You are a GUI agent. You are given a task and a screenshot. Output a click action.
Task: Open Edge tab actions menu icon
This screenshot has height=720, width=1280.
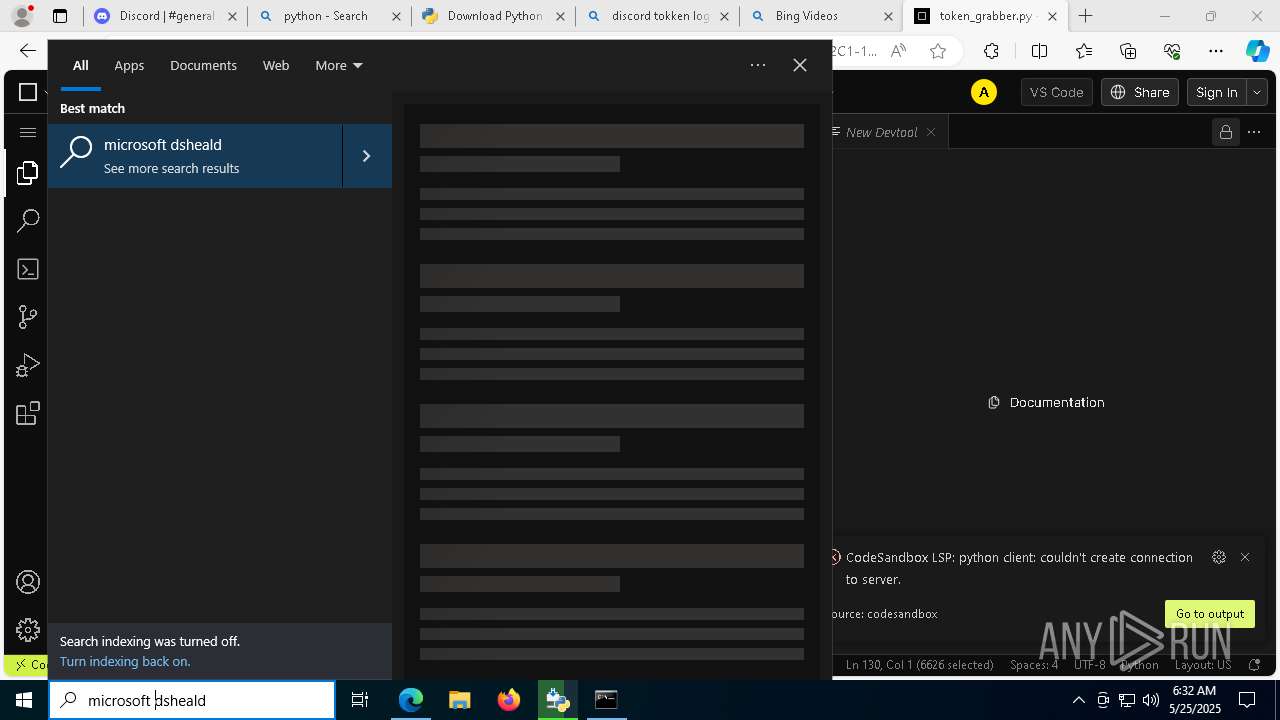click(60, 16)
